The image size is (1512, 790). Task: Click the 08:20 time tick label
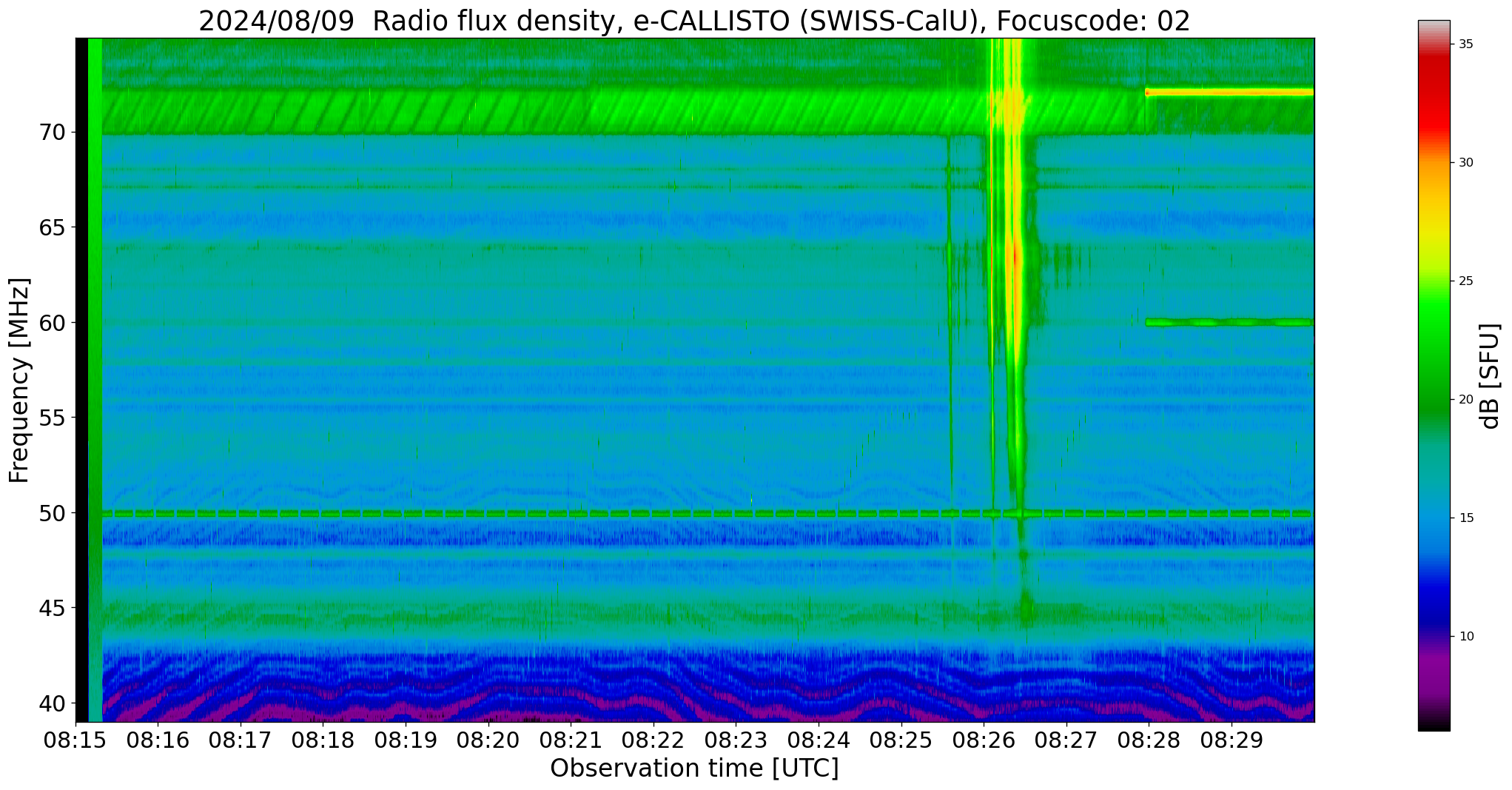tap(488, 740)
